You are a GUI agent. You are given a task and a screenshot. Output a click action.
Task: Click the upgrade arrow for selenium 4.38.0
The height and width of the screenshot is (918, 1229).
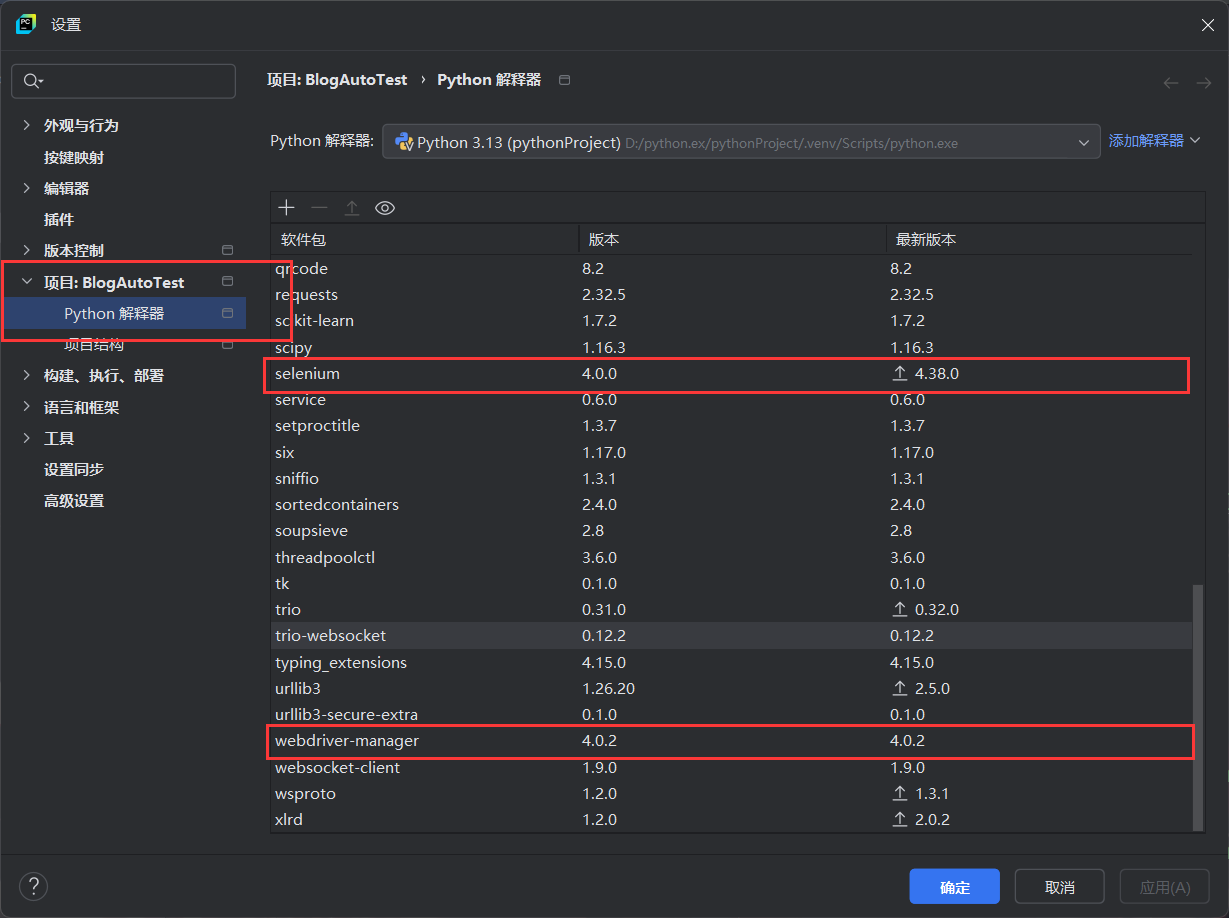click(900, 374)
